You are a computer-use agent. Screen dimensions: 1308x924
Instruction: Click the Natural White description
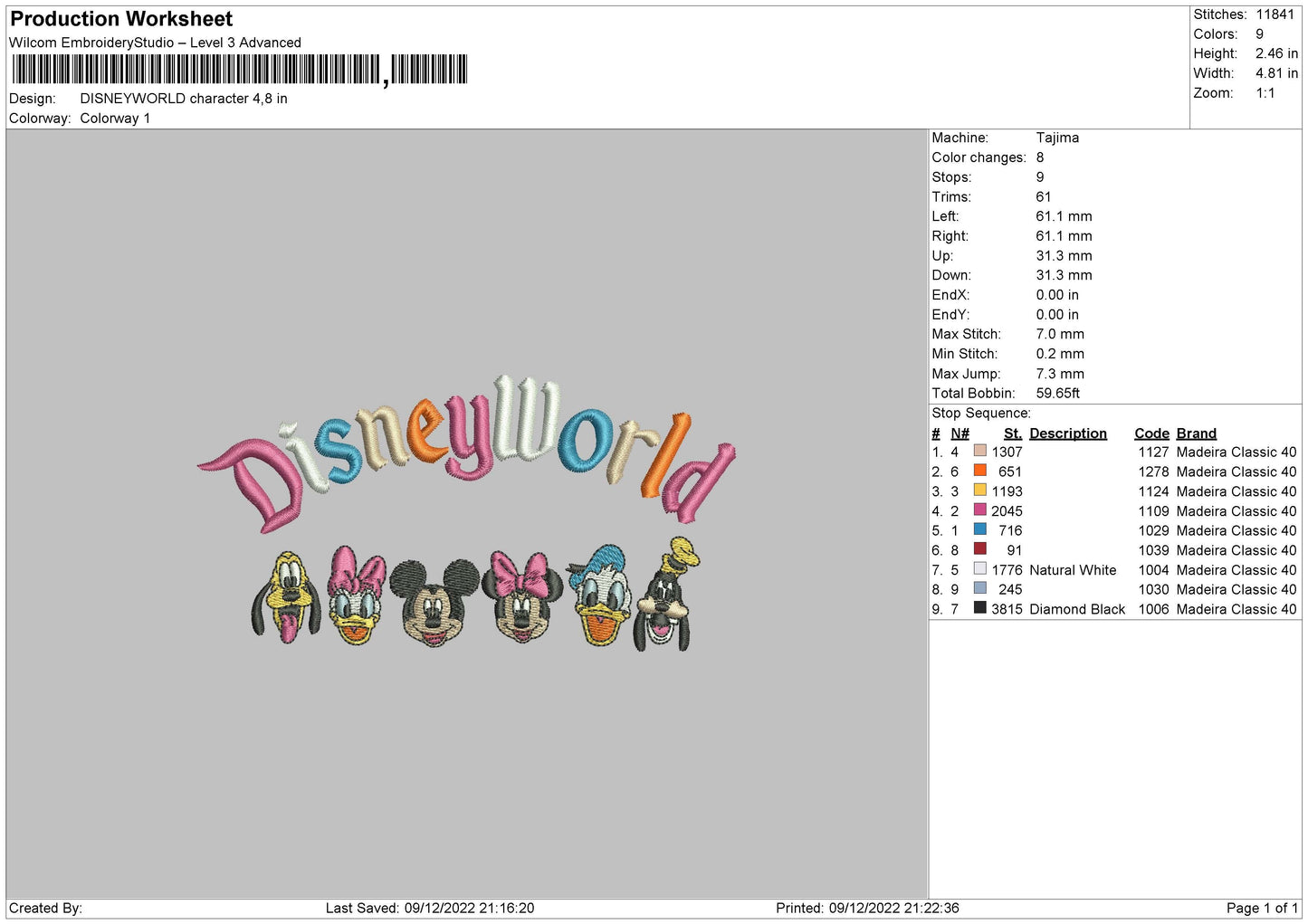(x=1073, y=570)
